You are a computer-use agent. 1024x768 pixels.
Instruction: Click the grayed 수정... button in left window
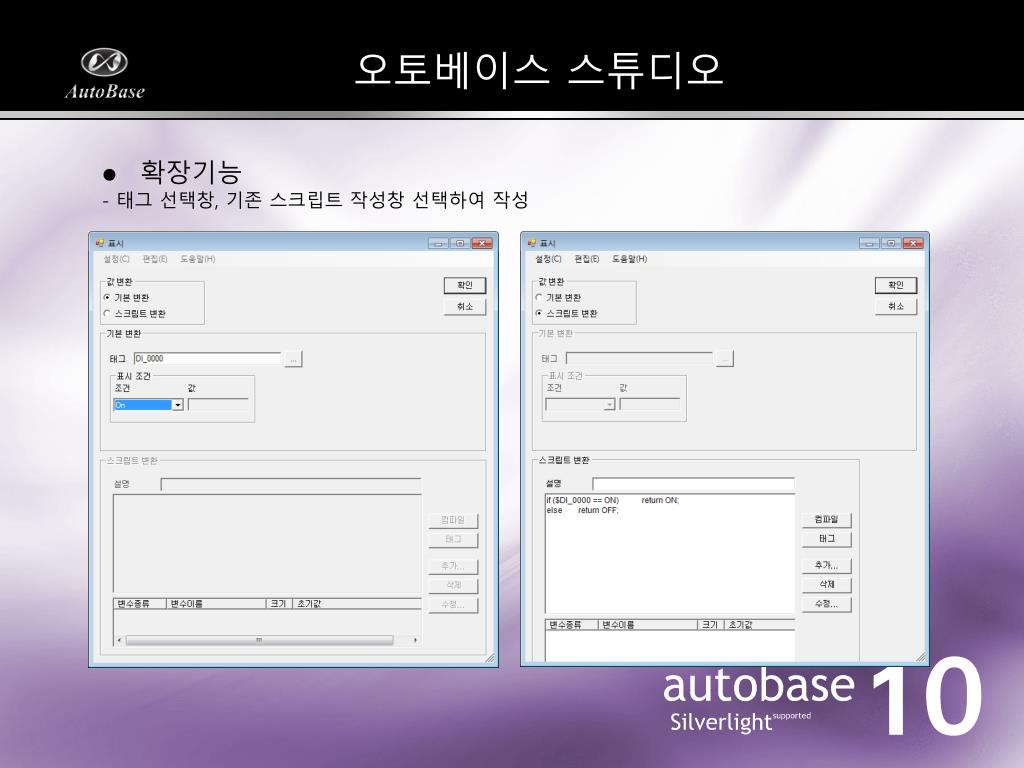click(x=453, y=605)
